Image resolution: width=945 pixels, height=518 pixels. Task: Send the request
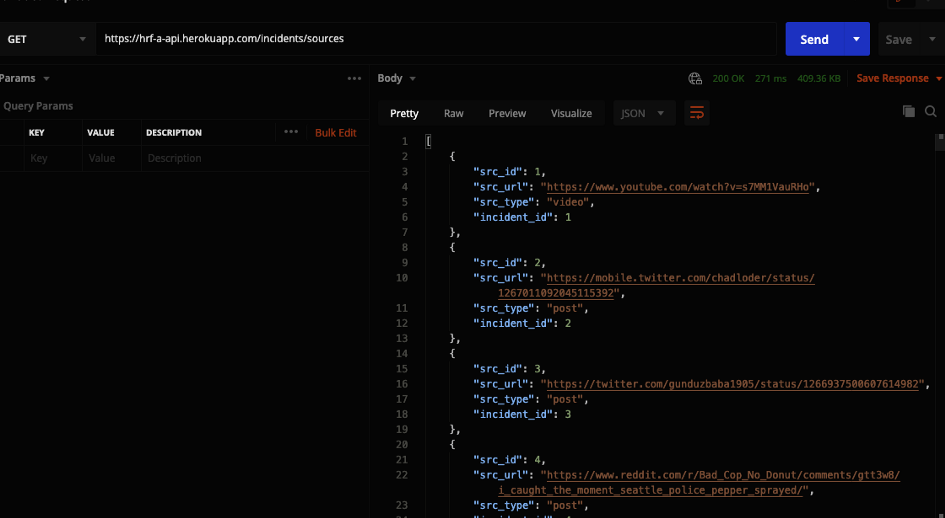[814, 39]
